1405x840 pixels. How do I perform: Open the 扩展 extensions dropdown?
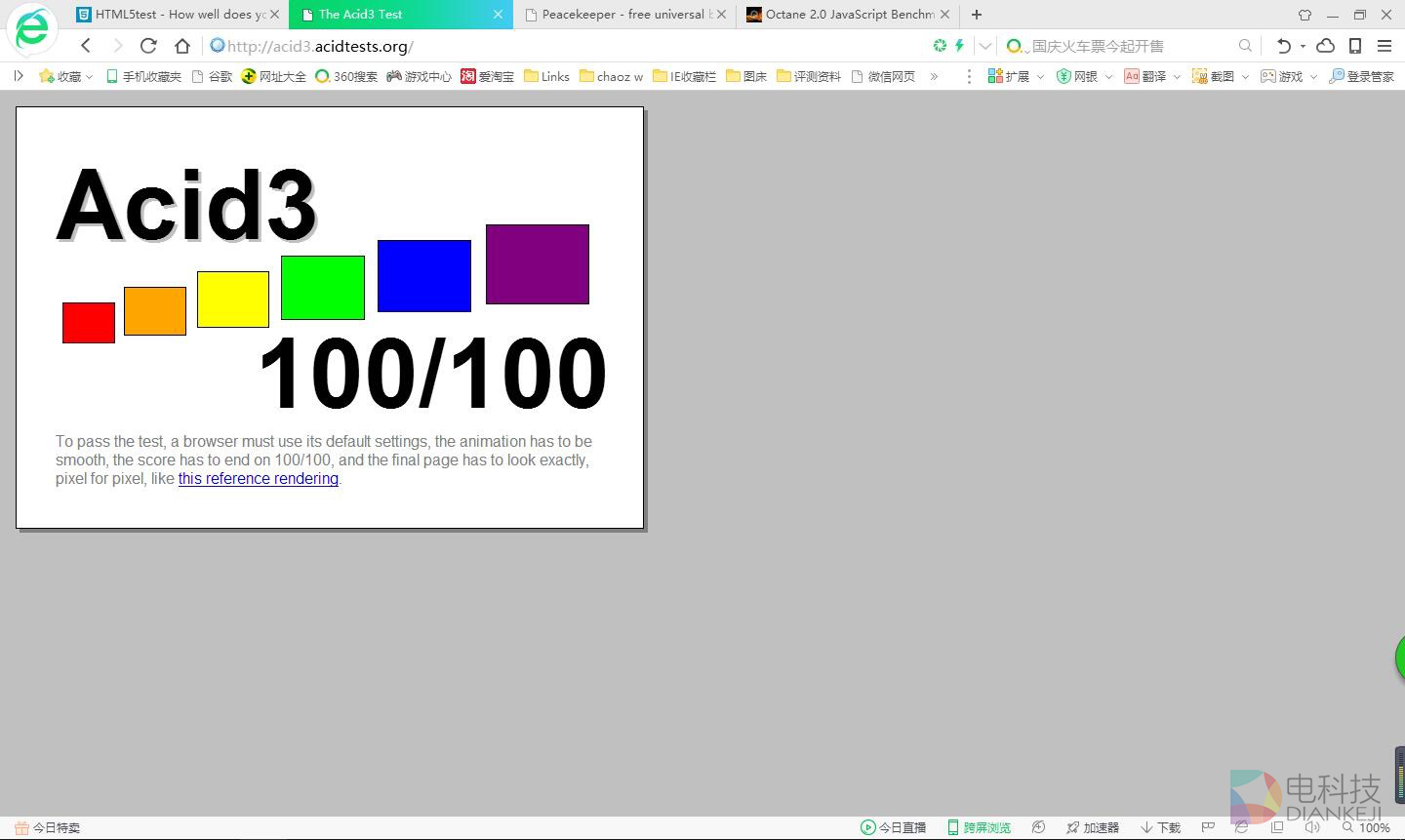[1015, 76]
